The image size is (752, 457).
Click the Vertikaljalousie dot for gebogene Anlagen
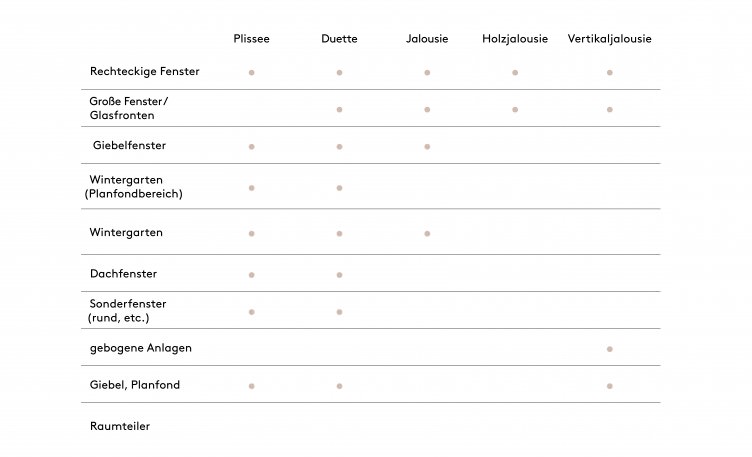[609, 349]
